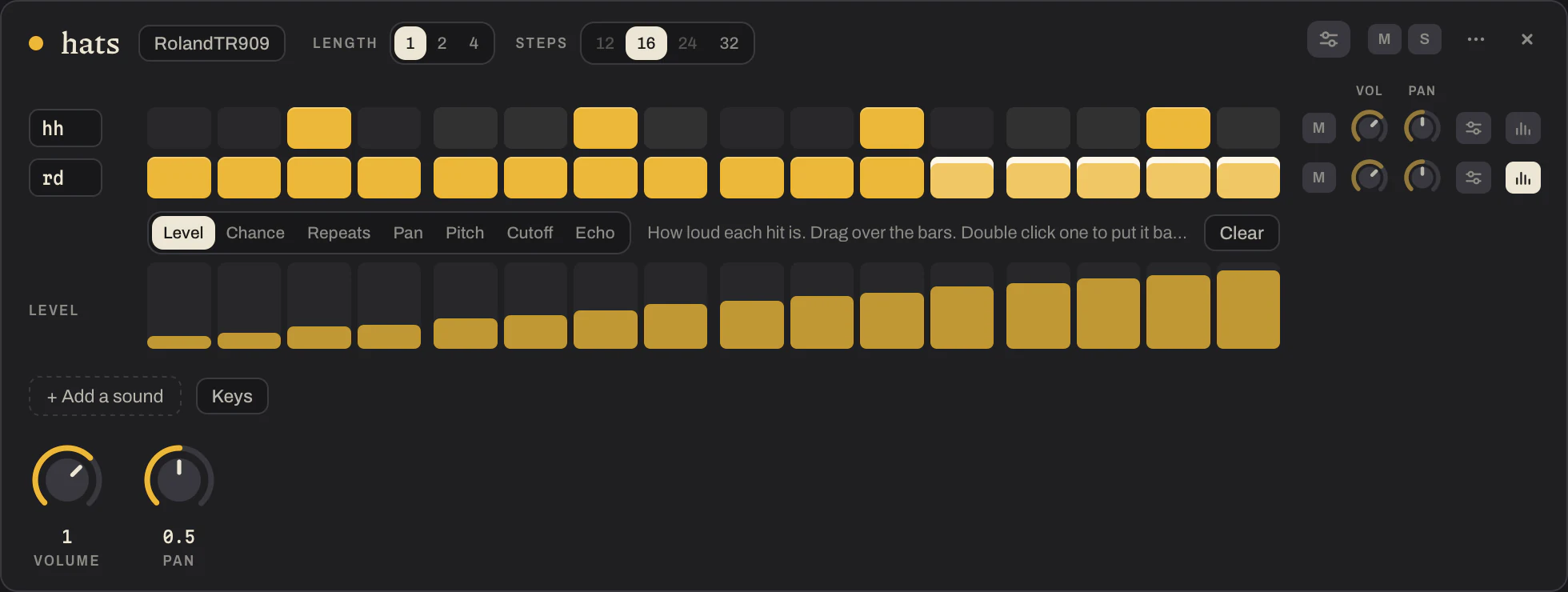Screen dimensions: 1568x592
Task: Click the rd row pan knob
Action: (1422, 178)
